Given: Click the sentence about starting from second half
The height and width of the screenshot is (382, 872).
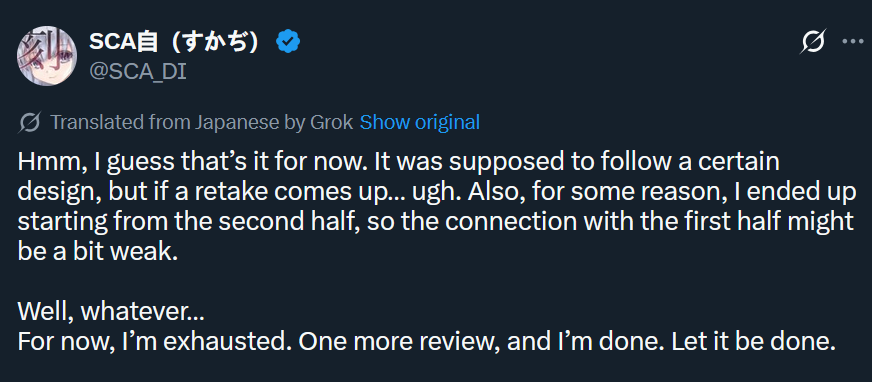Looking at the screenshot, I should [436, 221].
